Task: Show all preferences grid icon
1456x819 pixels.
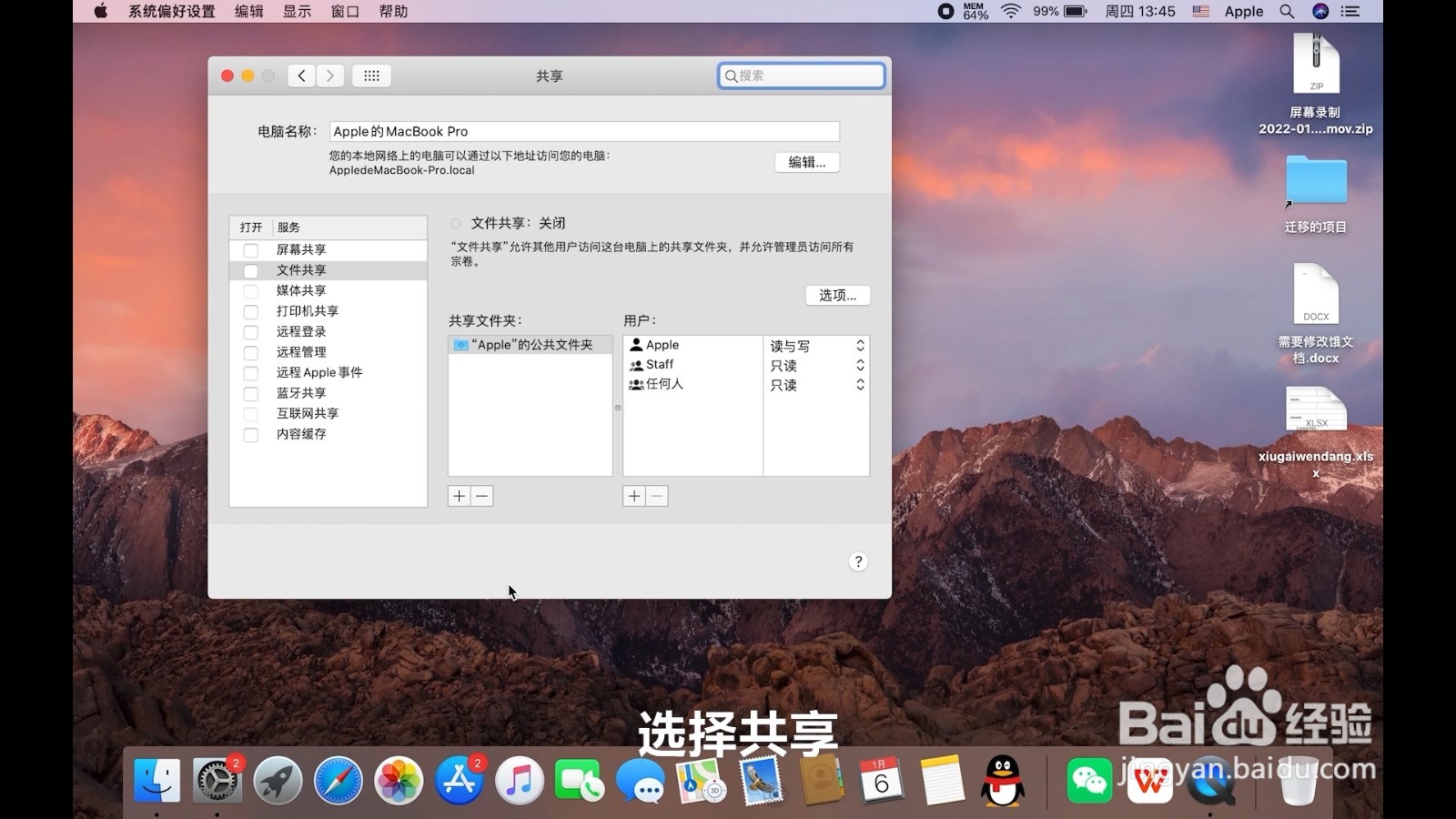Action: (x=371, y=76)
